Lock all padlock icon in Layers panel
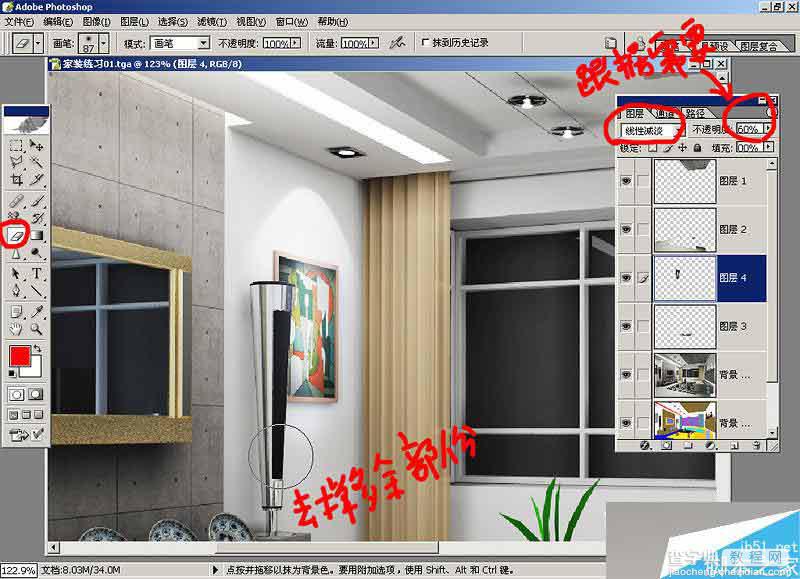 coord(697,148)
